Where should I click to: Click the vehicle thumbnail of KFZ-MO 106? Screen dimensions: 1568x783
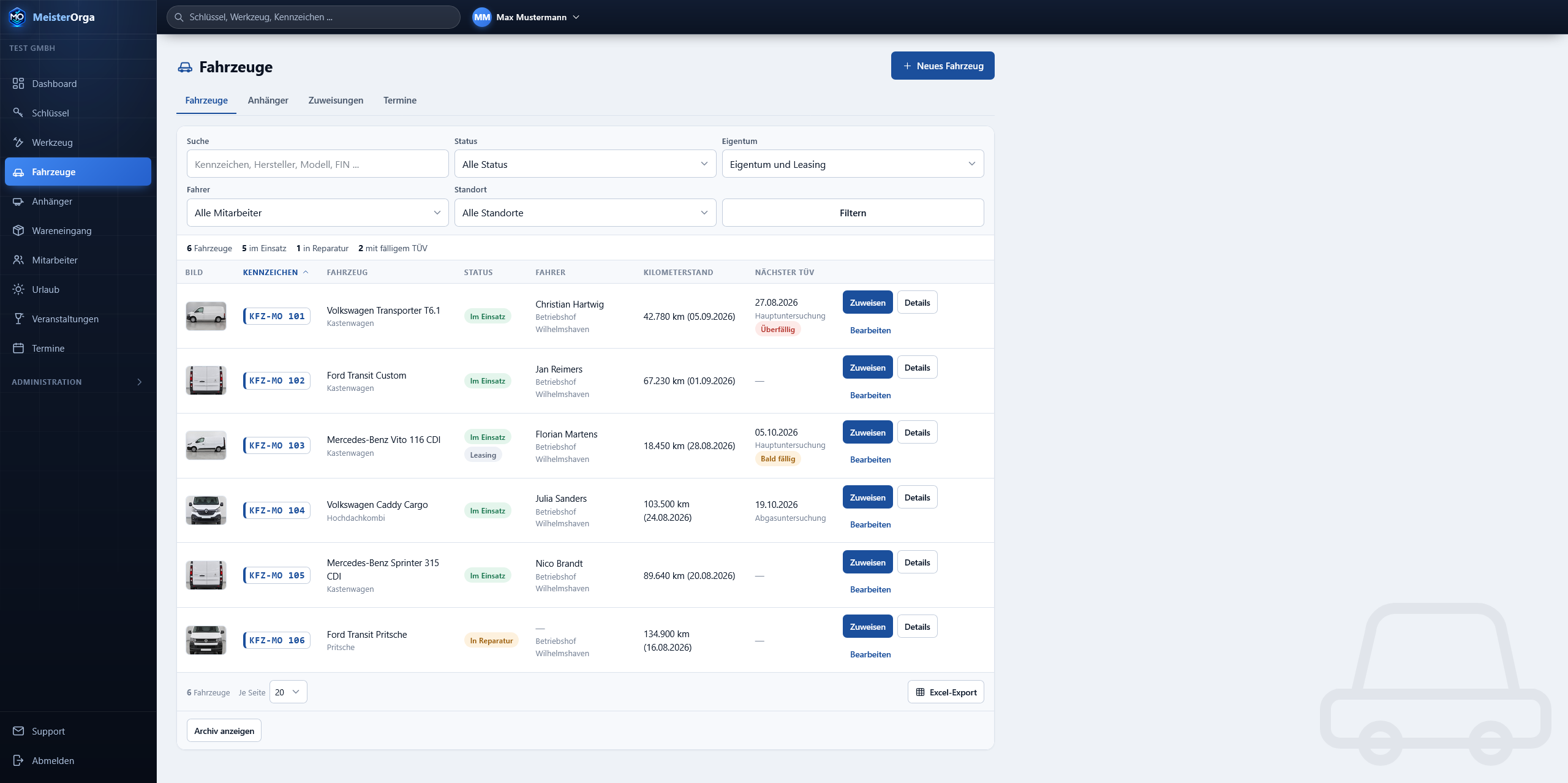point(206,640)
